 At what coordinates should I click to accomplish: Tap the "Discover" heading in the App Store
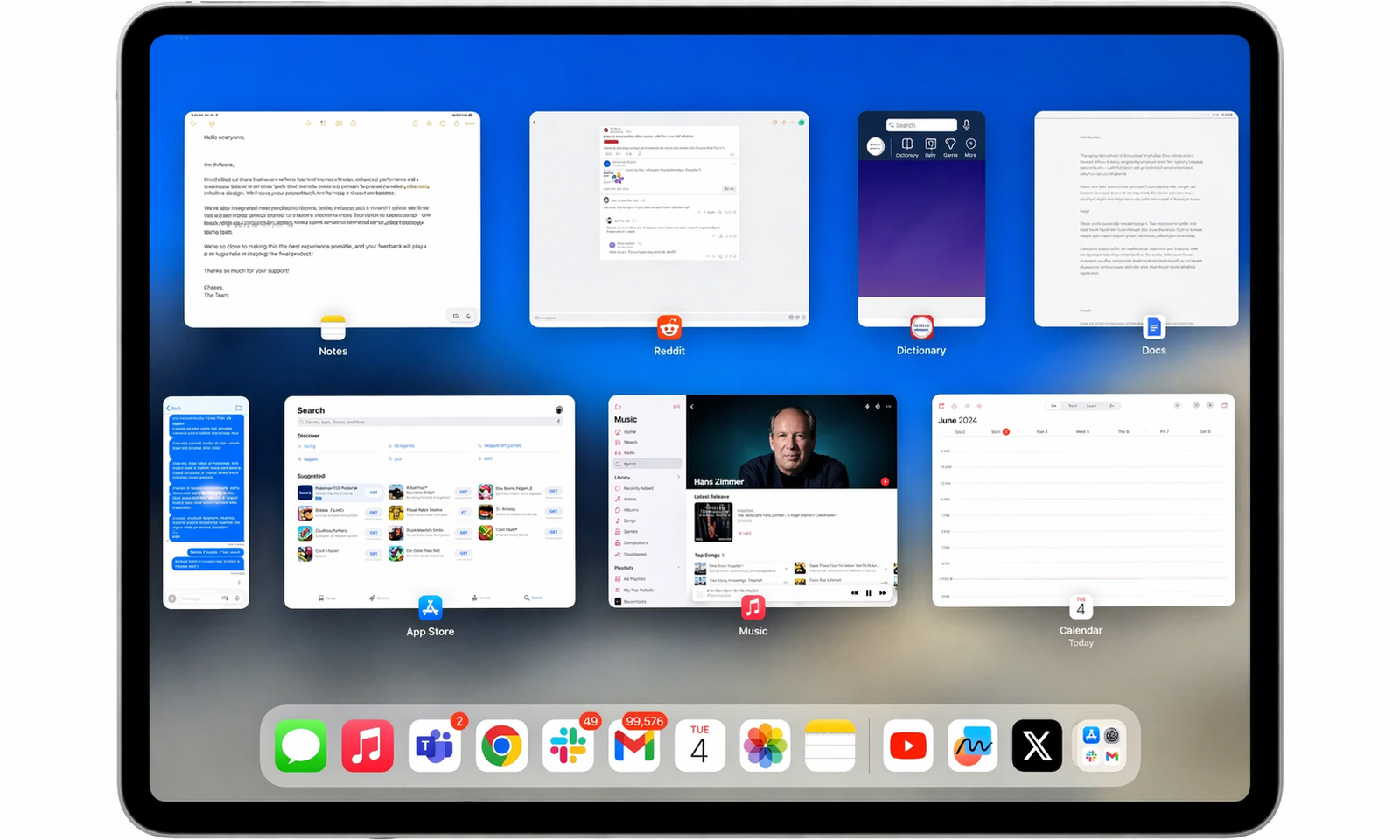click(x=309, y=436)
